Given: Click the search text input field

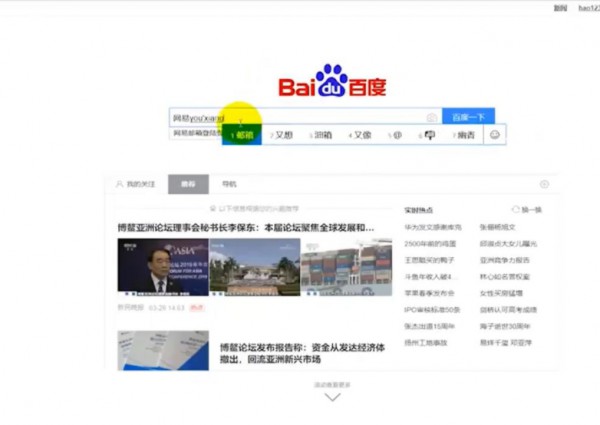Looking at the screenshot, I should click(x=300, y=117).
